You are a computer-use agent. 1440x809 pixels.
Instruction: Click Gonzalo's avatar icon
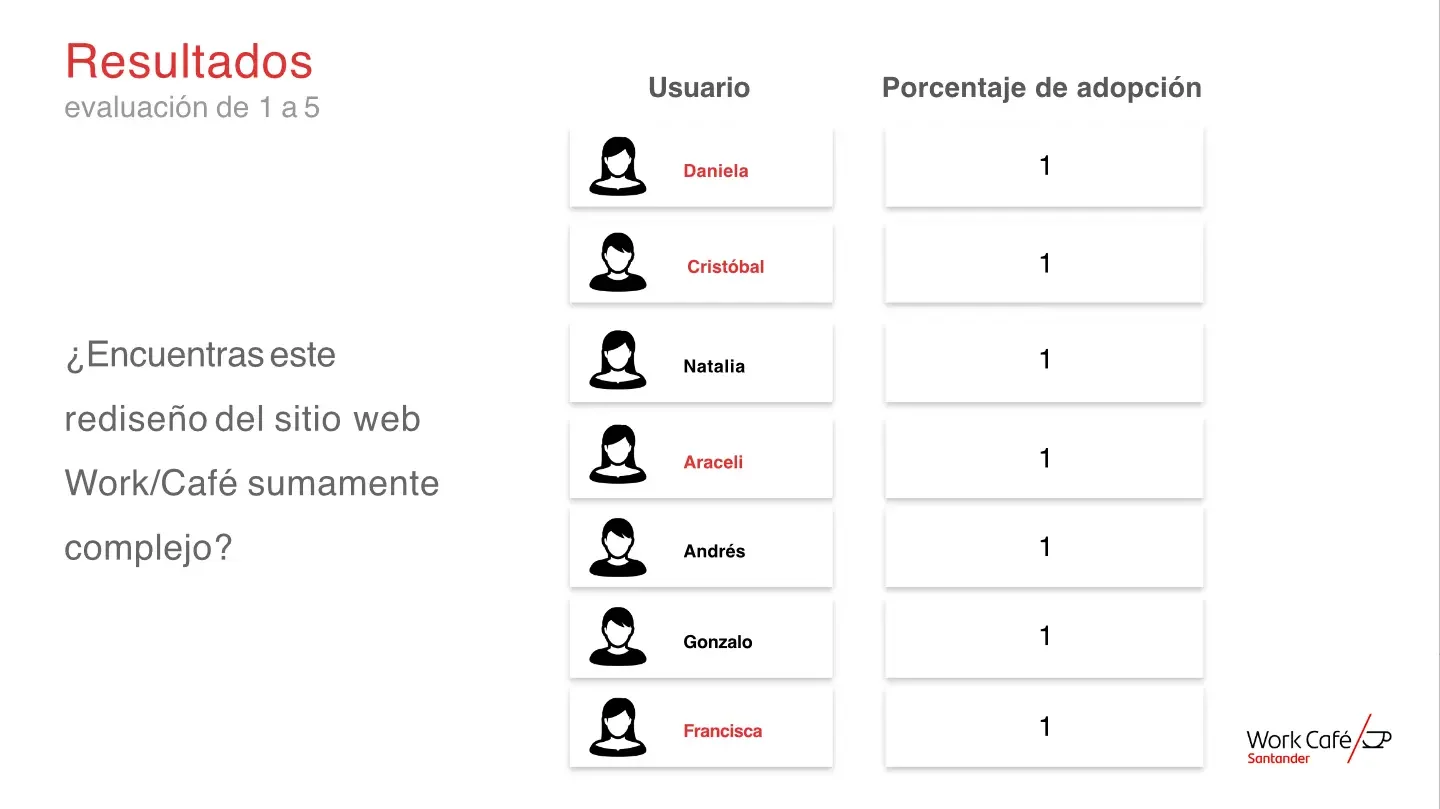[x=617, y=637]
